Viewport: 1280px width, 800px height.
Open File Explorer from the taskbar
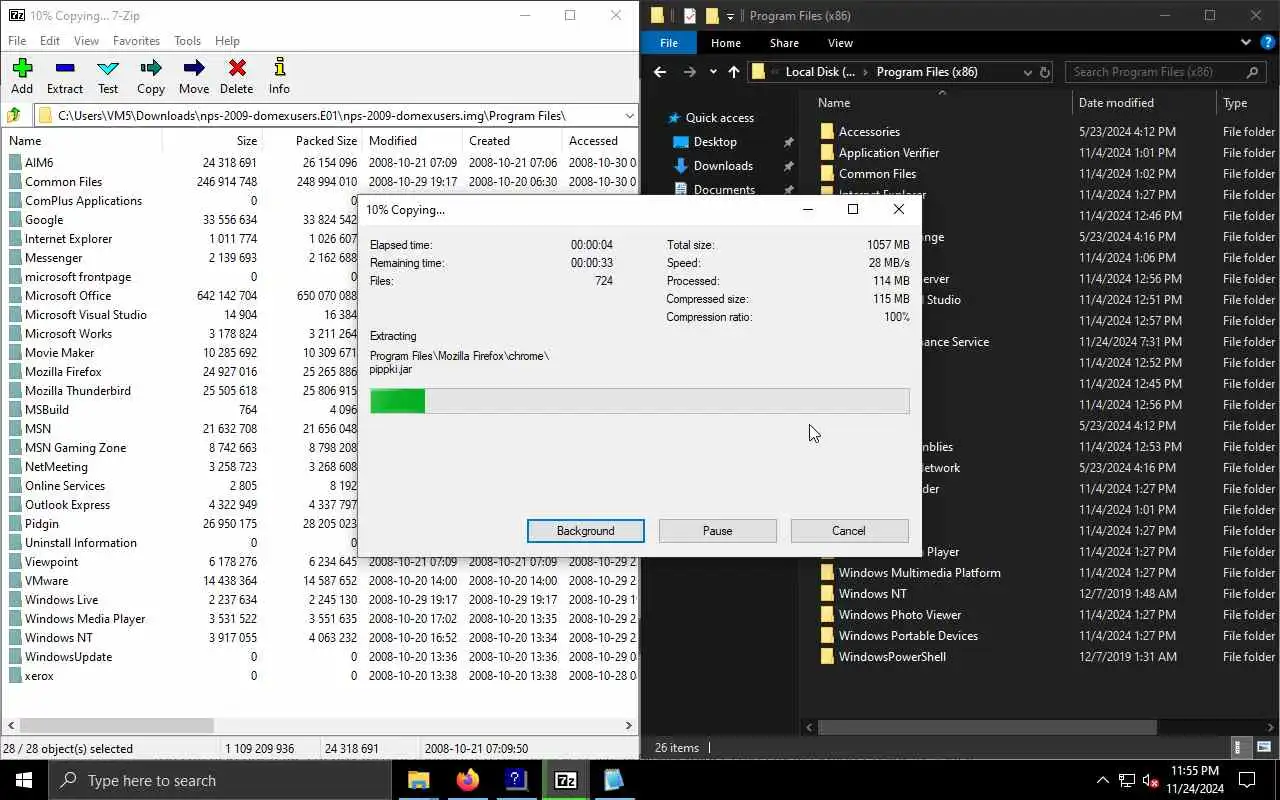pyautogui.click(x=419, y=780)
